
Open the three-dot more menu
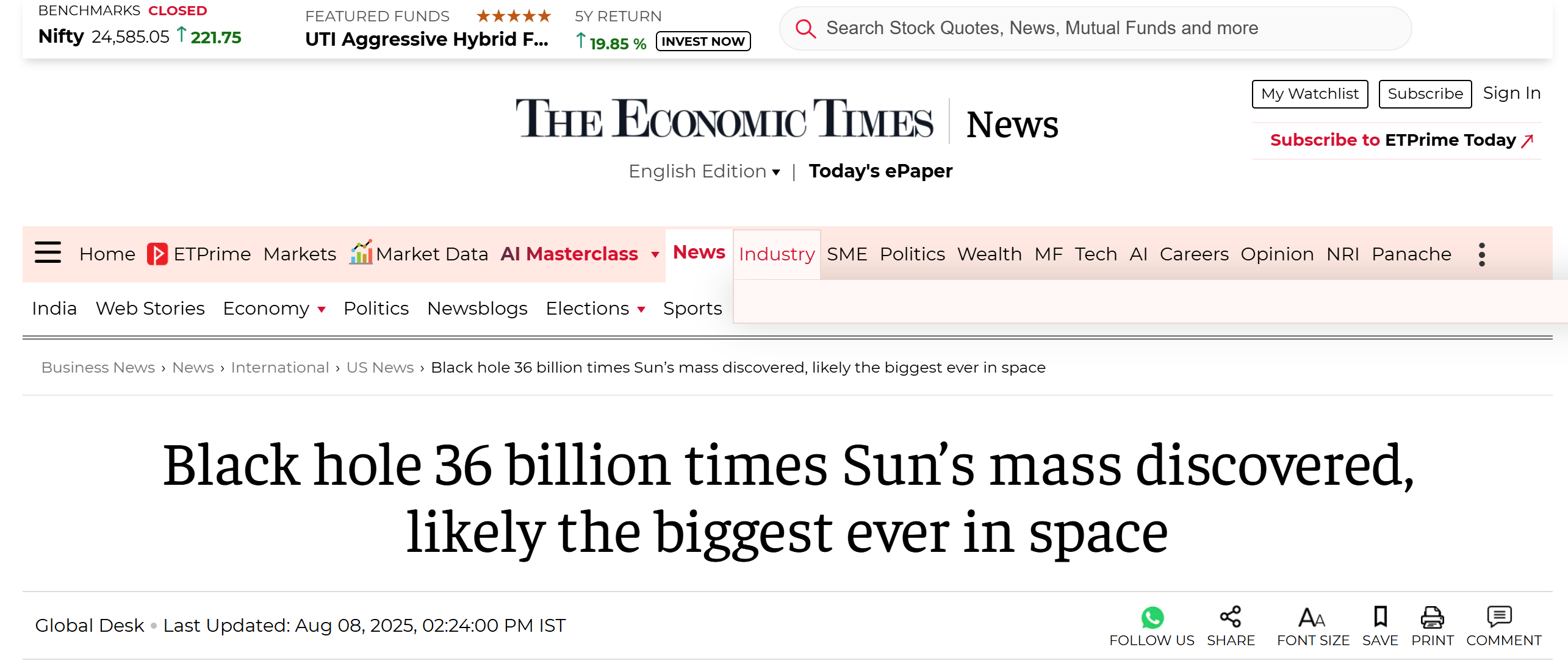pyautogui.click(x=1481, y=254)
